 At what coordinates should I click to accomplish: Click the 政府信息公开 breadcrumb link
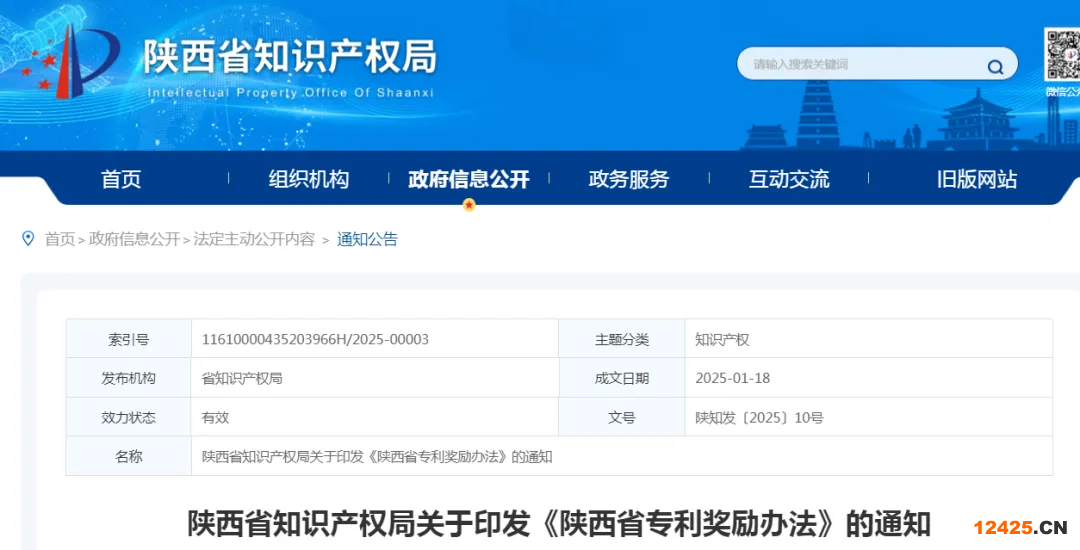click(134, 239)
